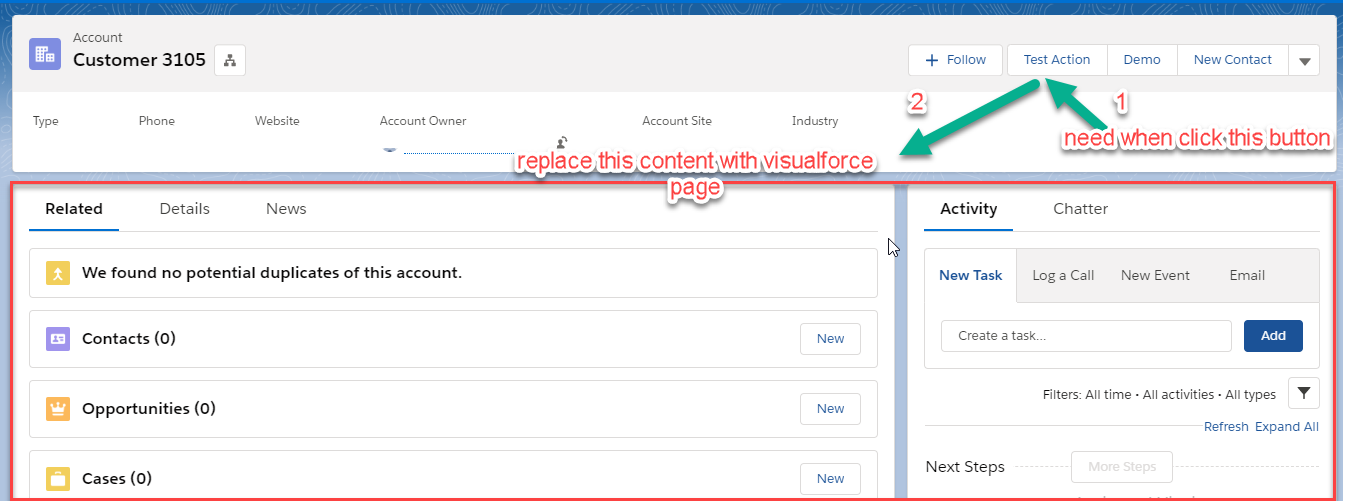Create New opportunity from Opportunities list
This screenshot has width=1370, height=501.
coord(830,409)
